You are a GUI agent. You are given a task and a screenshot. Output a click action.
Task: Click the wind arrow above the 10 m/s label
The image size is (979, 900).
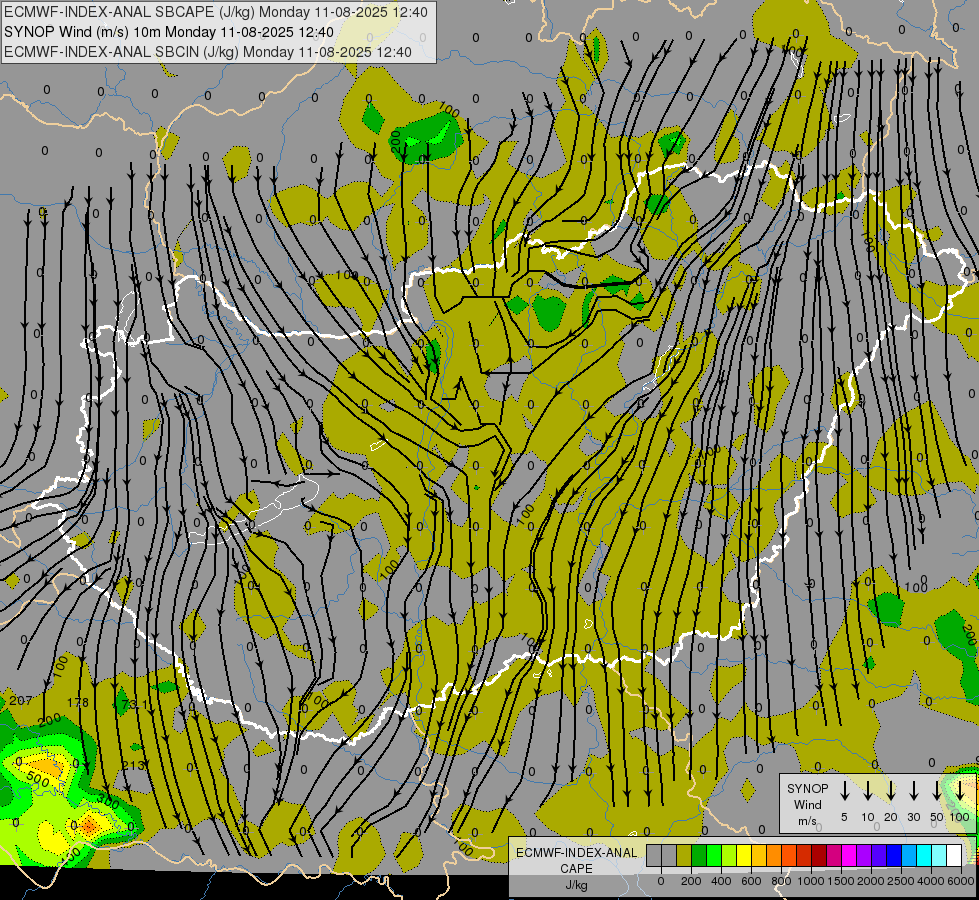[x=868, y=791]
